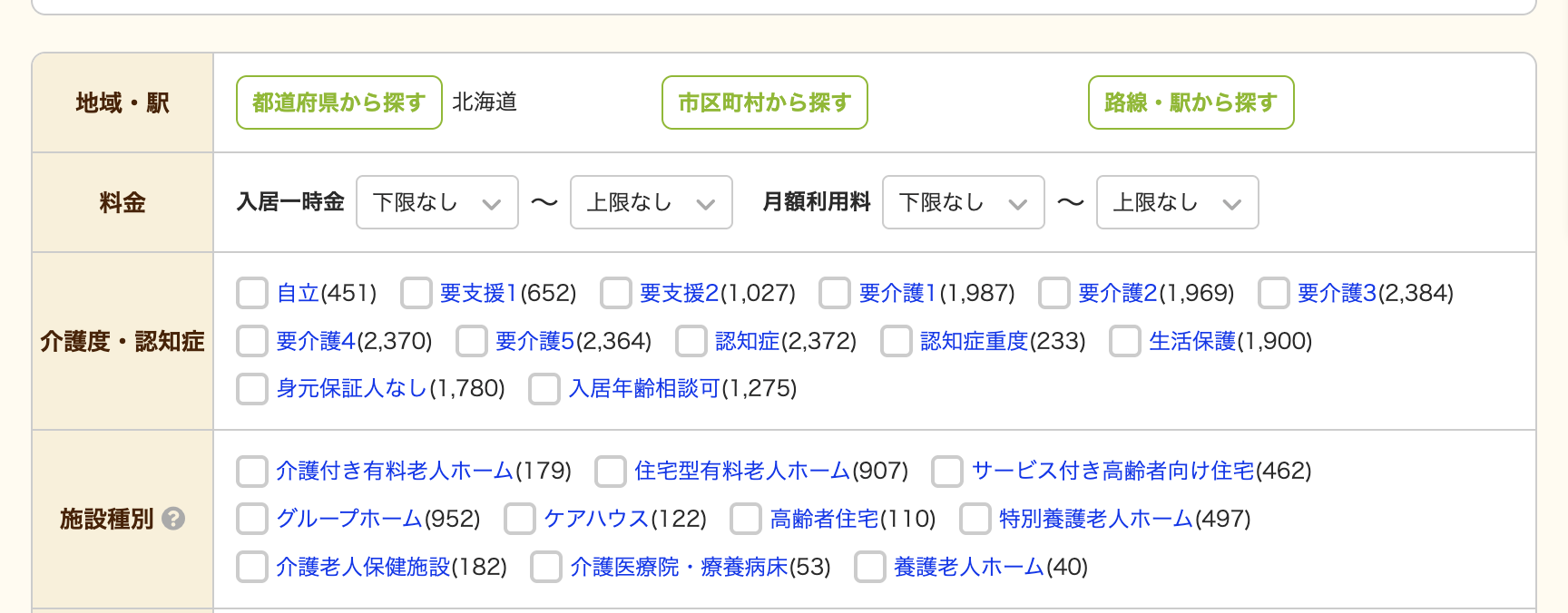Enable the 認知症 filter checkbox
Viewport: 1568px width, 613px height.
(691, 341)
